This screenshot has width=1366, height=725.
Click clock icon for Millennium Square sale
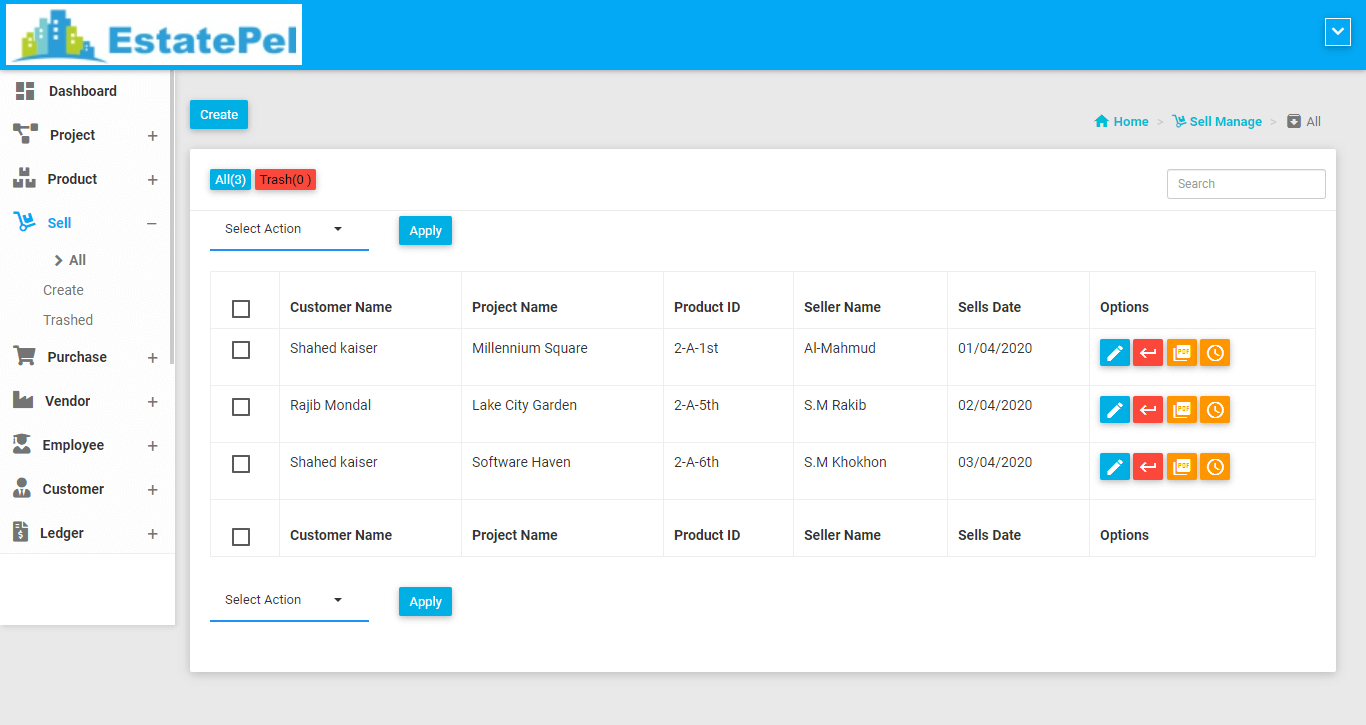tap(1215, 353)
